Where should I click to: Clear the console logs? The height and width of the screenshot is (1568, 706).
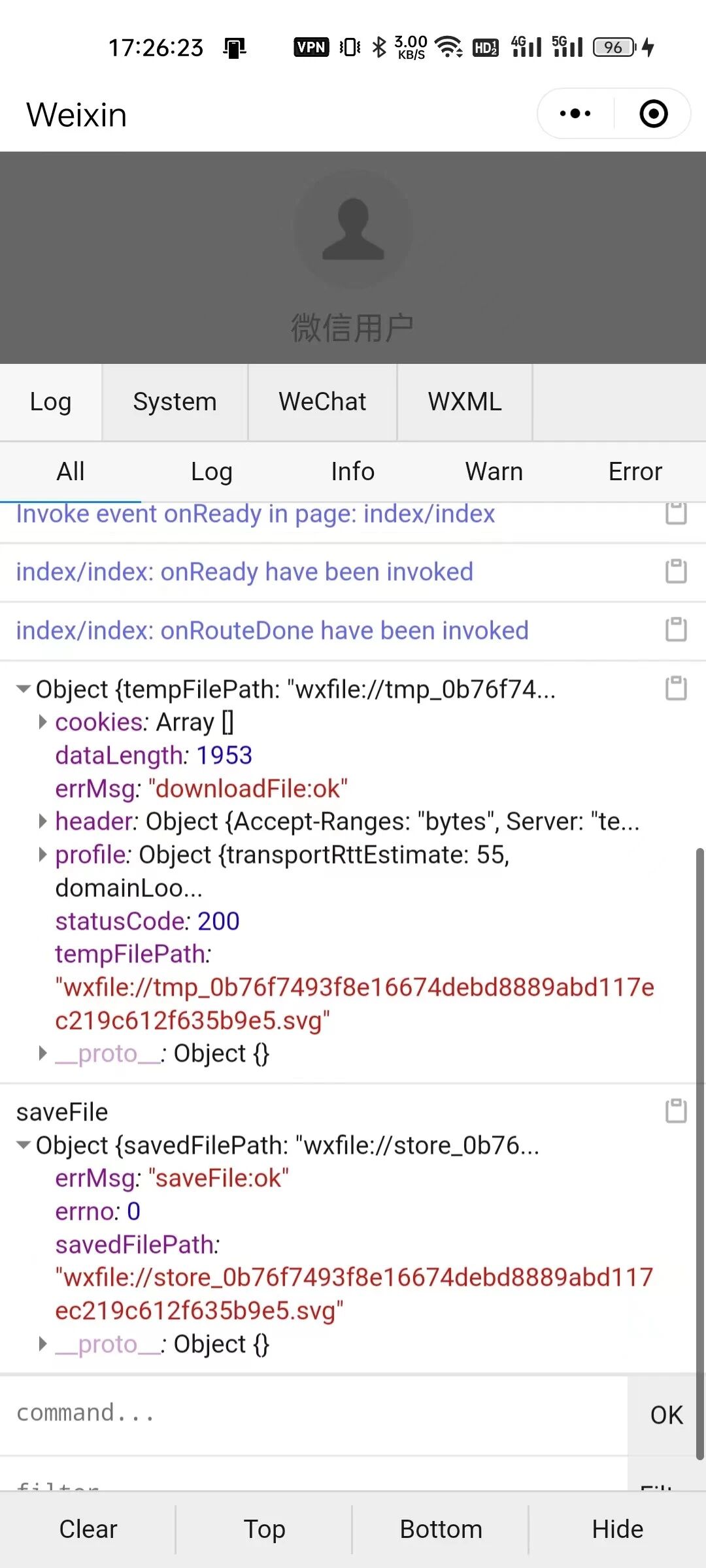(x=88, y=1529)
